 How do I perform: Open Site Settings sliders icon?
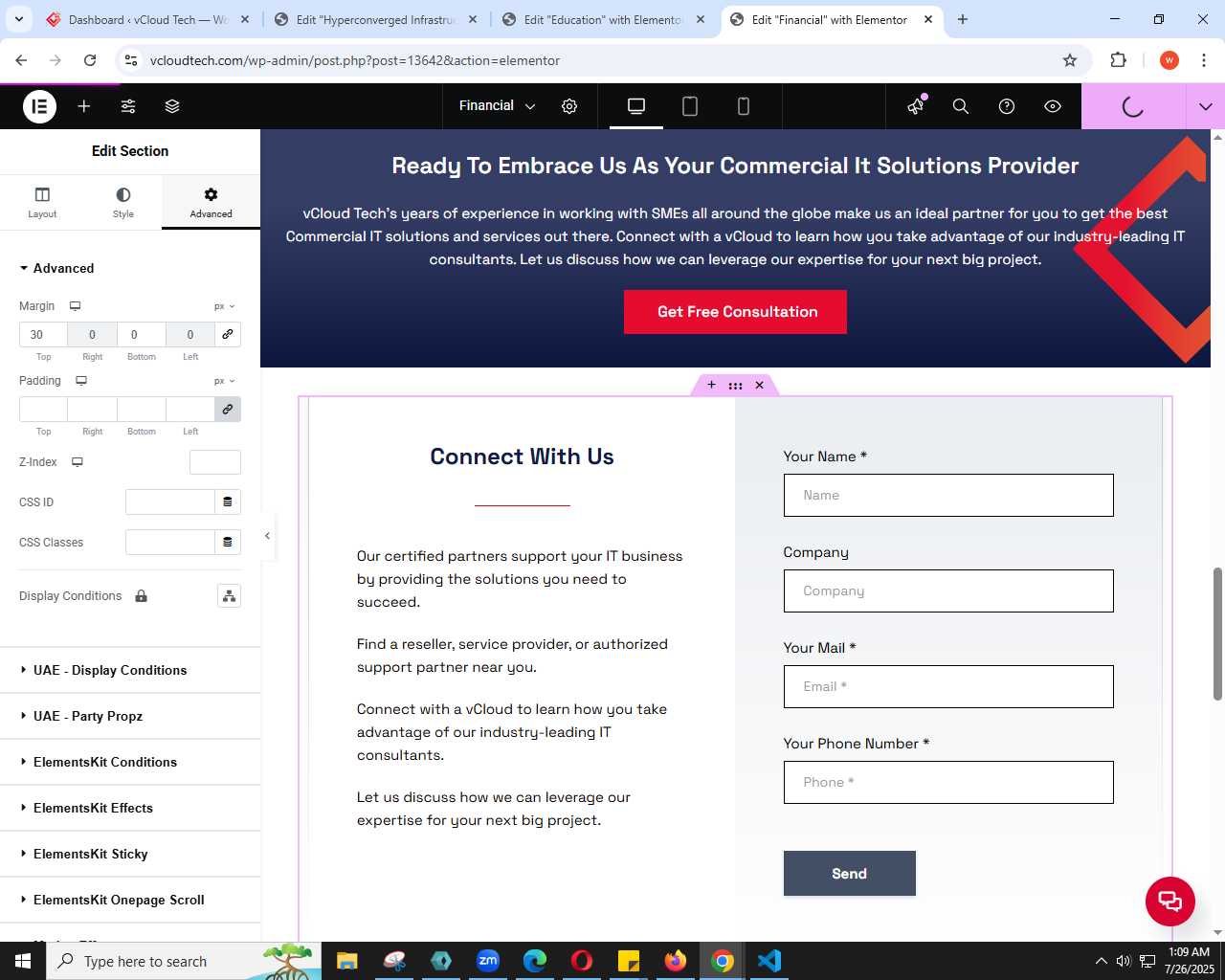click(128, 106)
